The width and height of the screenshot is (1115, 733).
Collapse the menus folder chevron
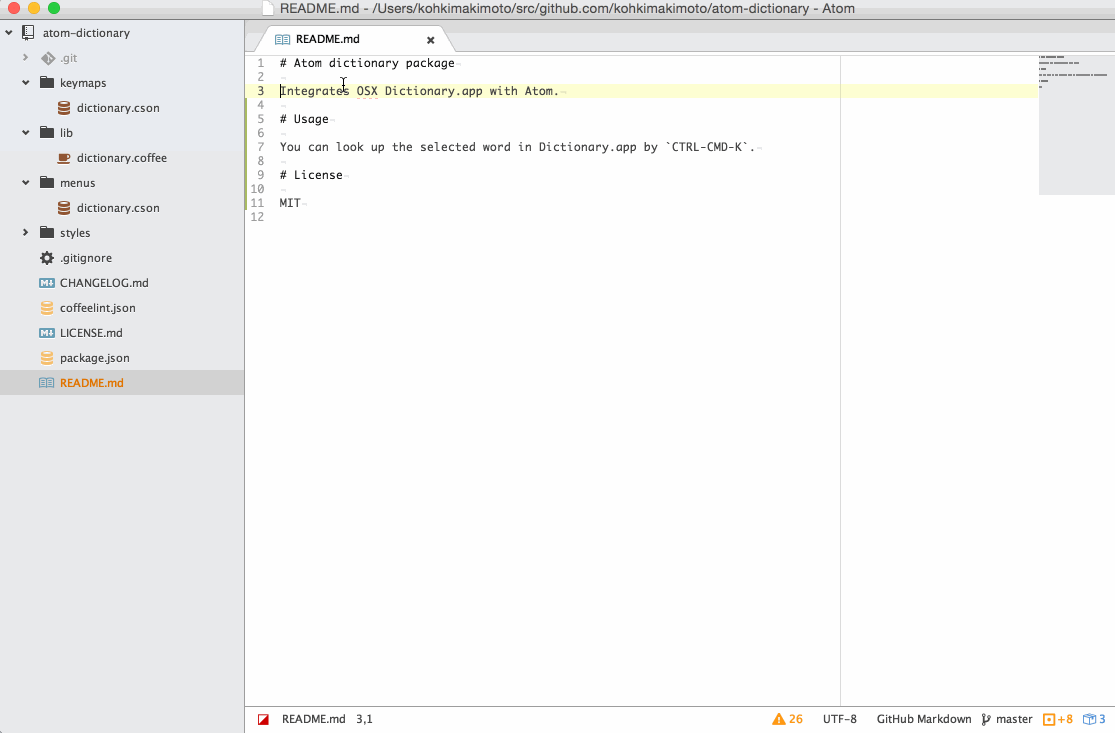pos(26,183)
